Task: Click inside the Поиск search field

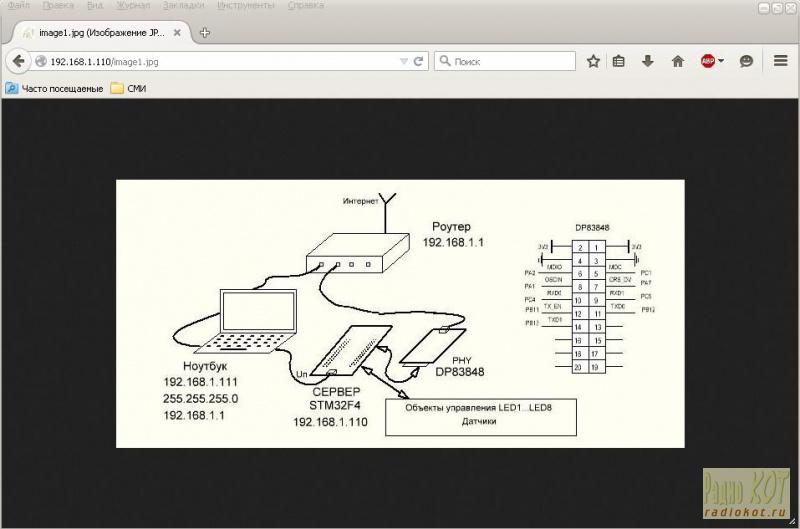Action: [510, 61]
